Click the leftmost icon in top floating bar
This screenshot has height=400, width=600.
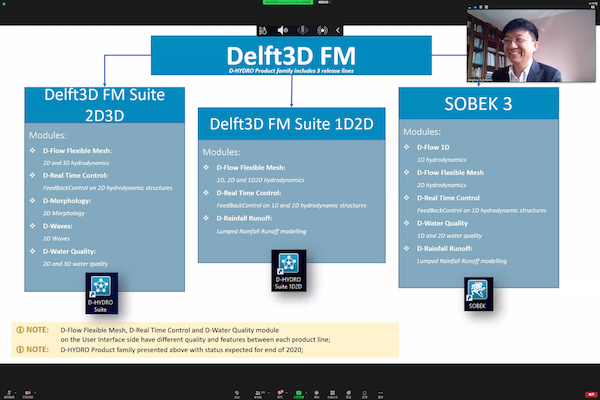[265, 30]
